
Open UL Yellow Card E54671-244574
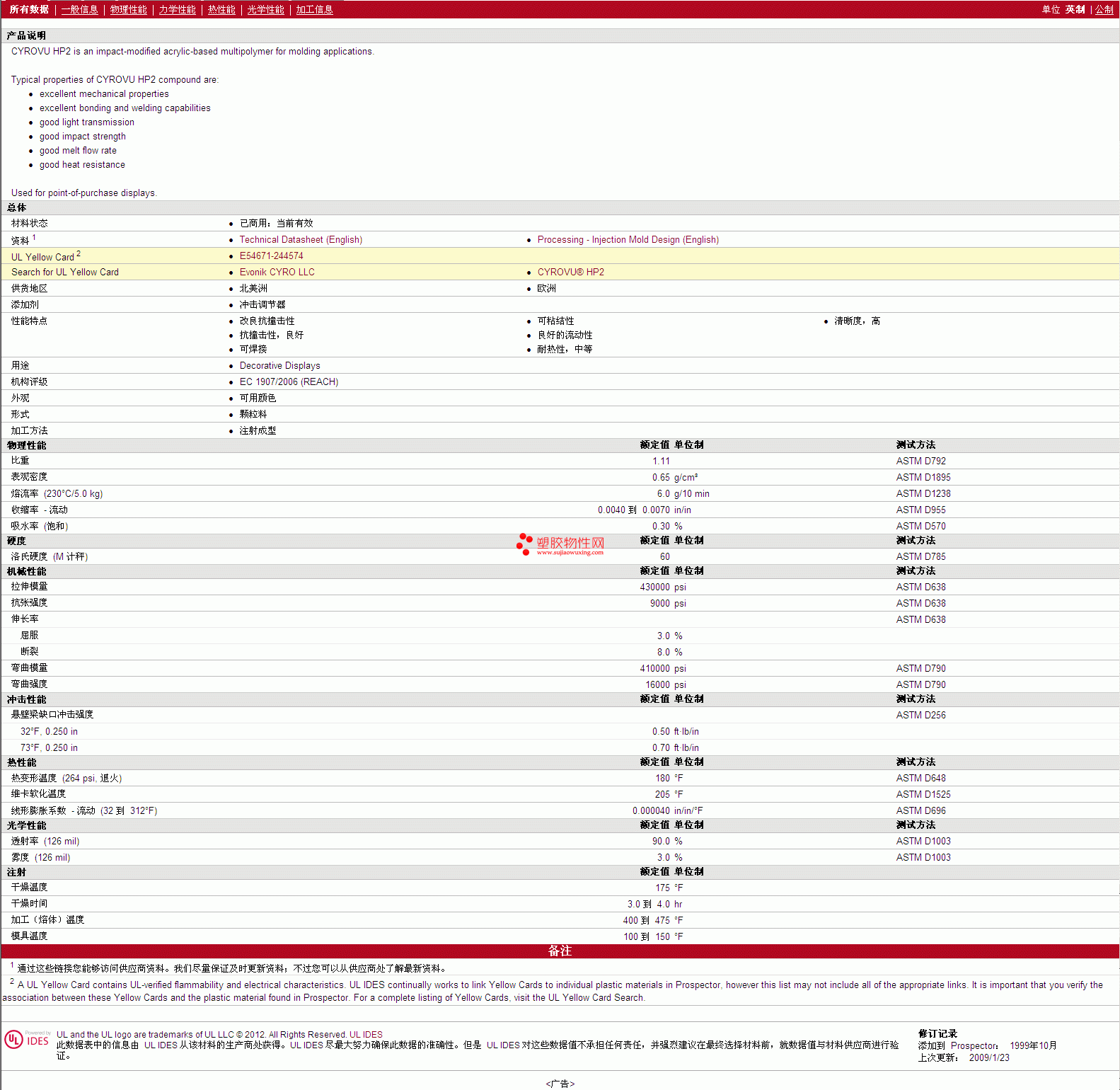tap(271, 256)
